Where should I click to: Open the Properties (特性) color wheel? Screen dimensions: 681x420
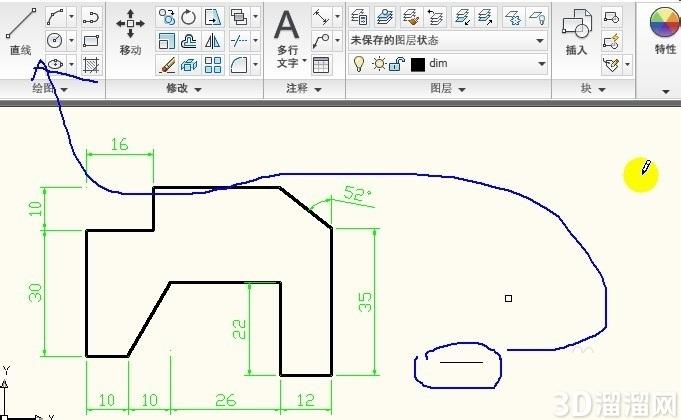tap(664, 22)
